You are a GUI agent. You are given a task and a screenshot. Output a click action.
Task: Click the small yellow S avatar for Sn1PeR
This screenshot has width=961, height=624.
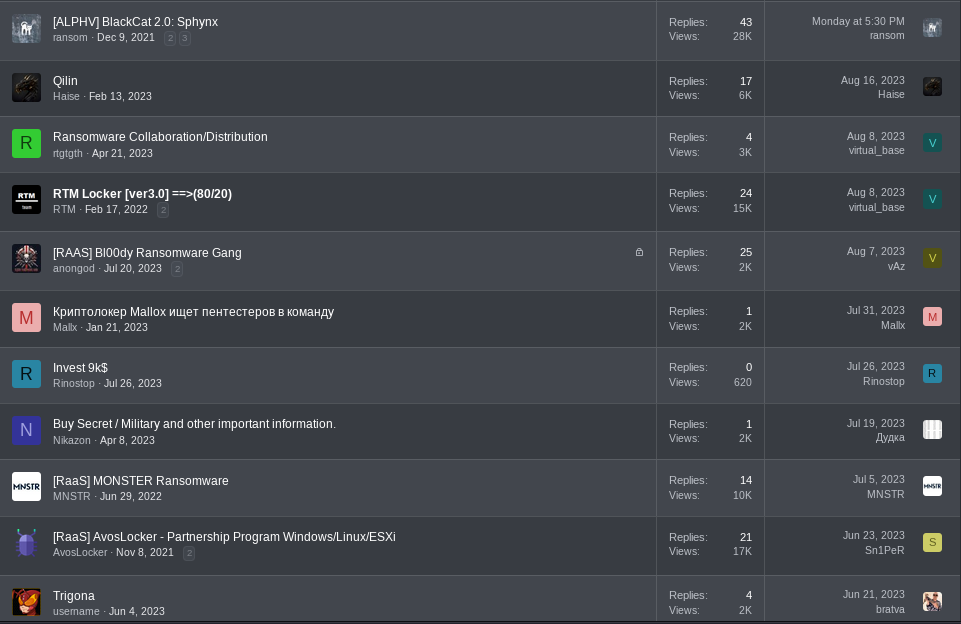[932, 542]
